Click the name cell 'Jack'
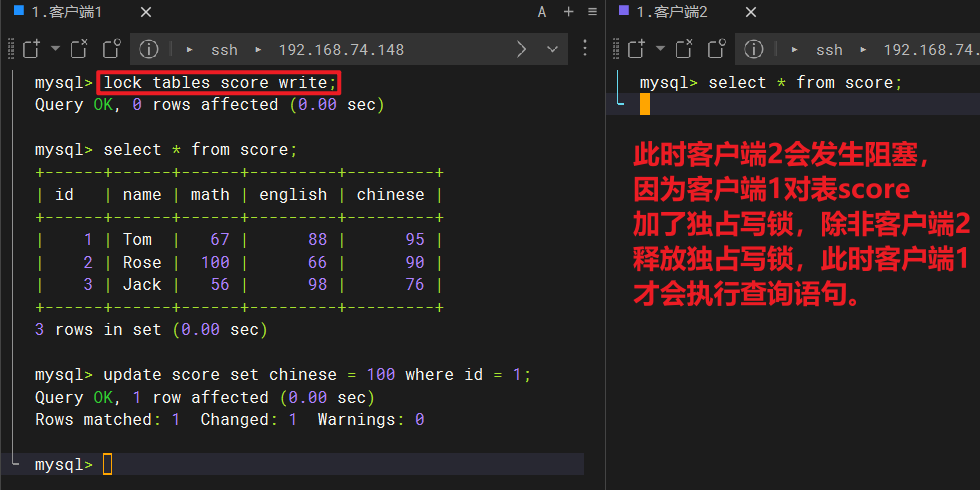Image resolution: width=980 pixels, height=490 pixels. (142, 285)
